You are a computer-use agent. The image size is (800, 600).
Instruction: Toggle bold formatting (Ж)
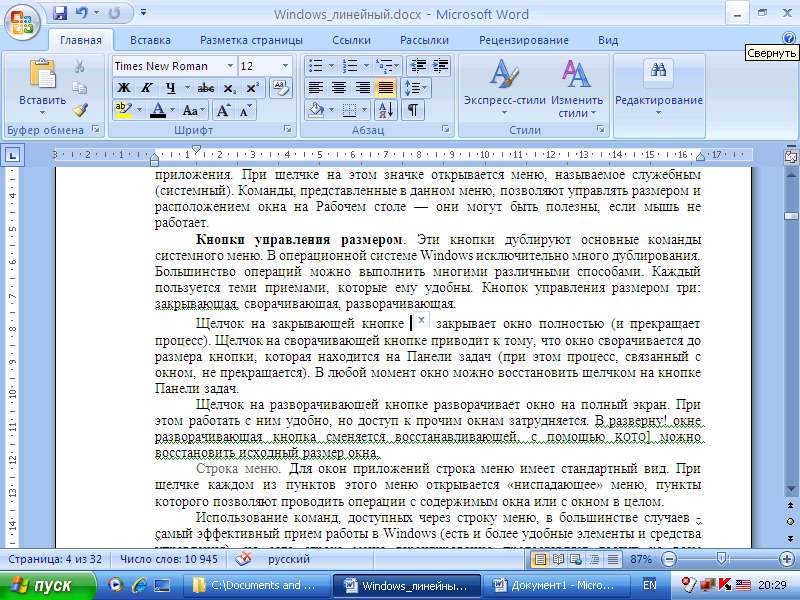123,88
